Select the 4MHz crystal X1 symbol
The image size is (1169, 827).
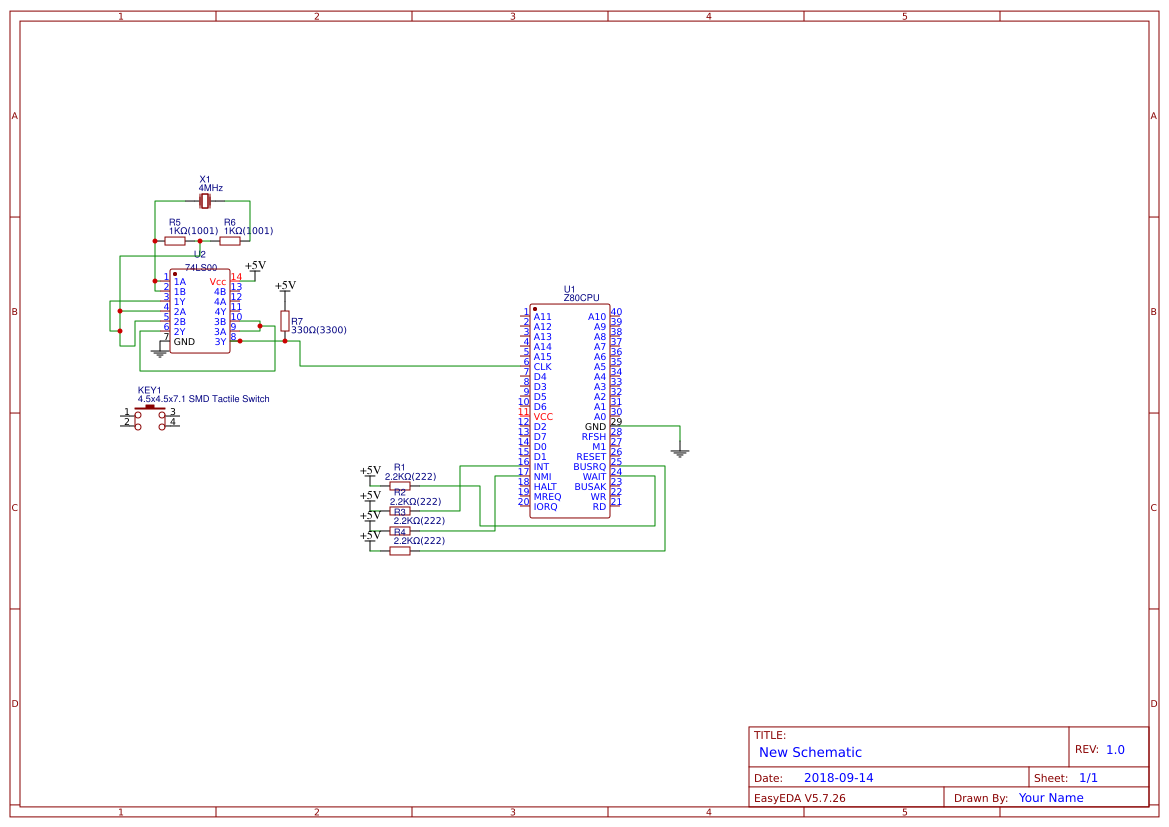coord(205,201)
